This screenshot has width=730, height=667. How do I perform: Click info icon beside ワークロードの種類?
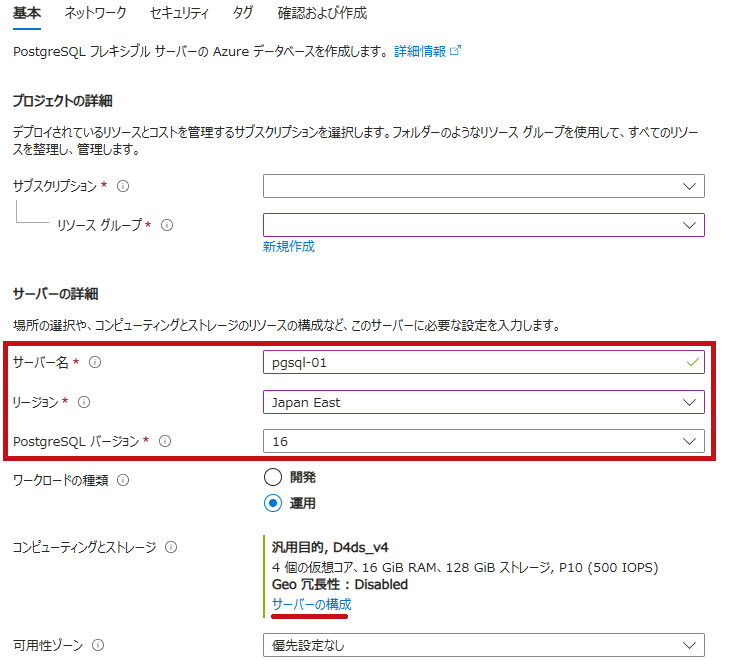point(123,480)
